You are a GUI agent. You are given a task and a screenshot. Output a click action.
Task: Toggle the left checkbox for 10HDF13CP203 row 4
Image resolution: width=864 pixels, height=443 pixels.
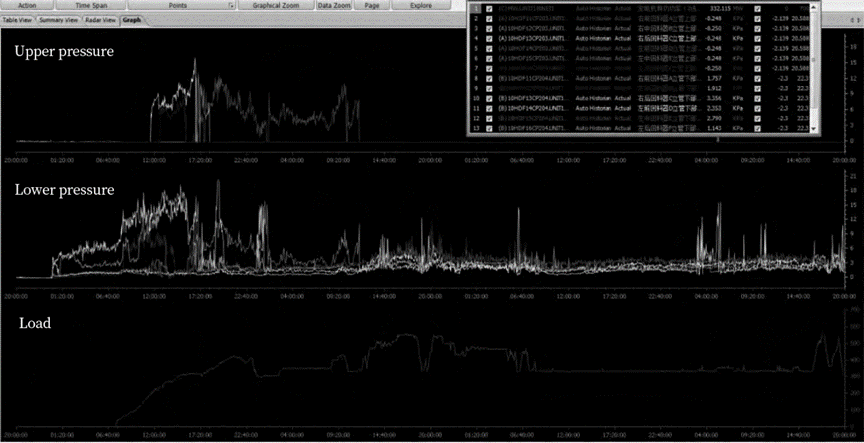[x=489, y=39]
